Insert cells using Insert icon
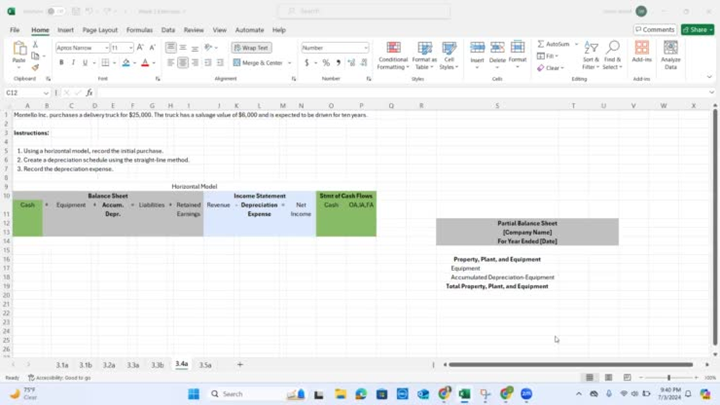 (x=477, y=50)
